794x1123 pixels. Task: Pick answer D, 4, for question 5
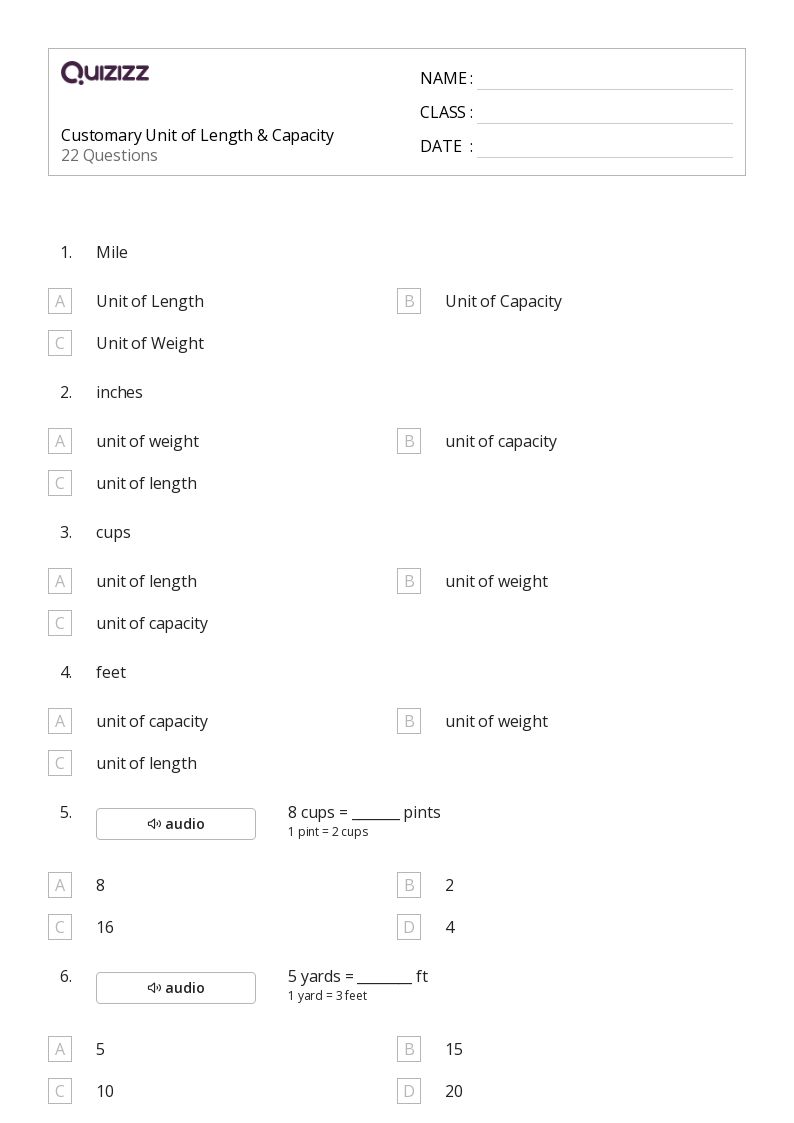[409, 927]
